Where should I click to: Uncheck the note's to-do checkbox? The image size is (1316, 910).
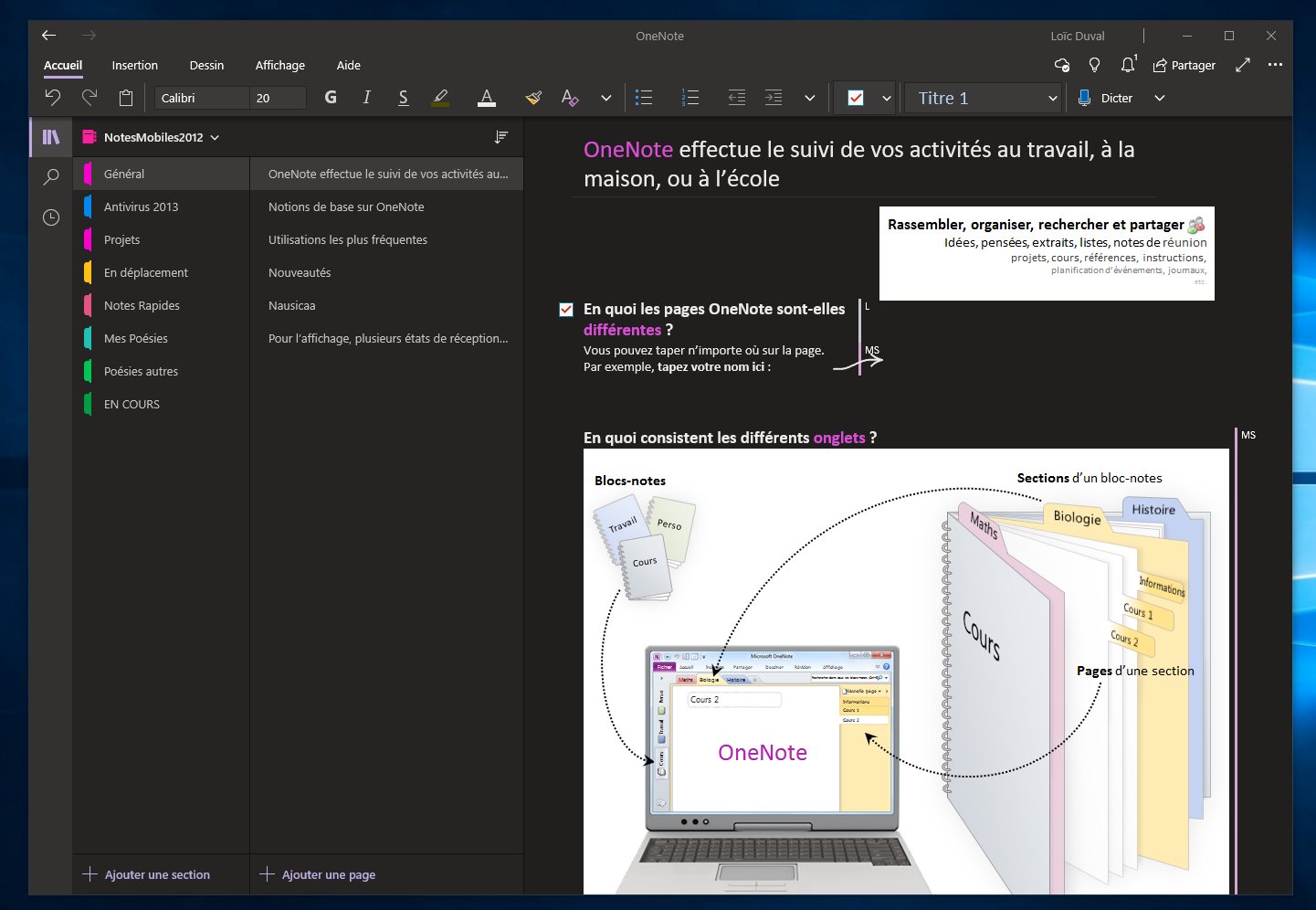(x=566, y=310)
